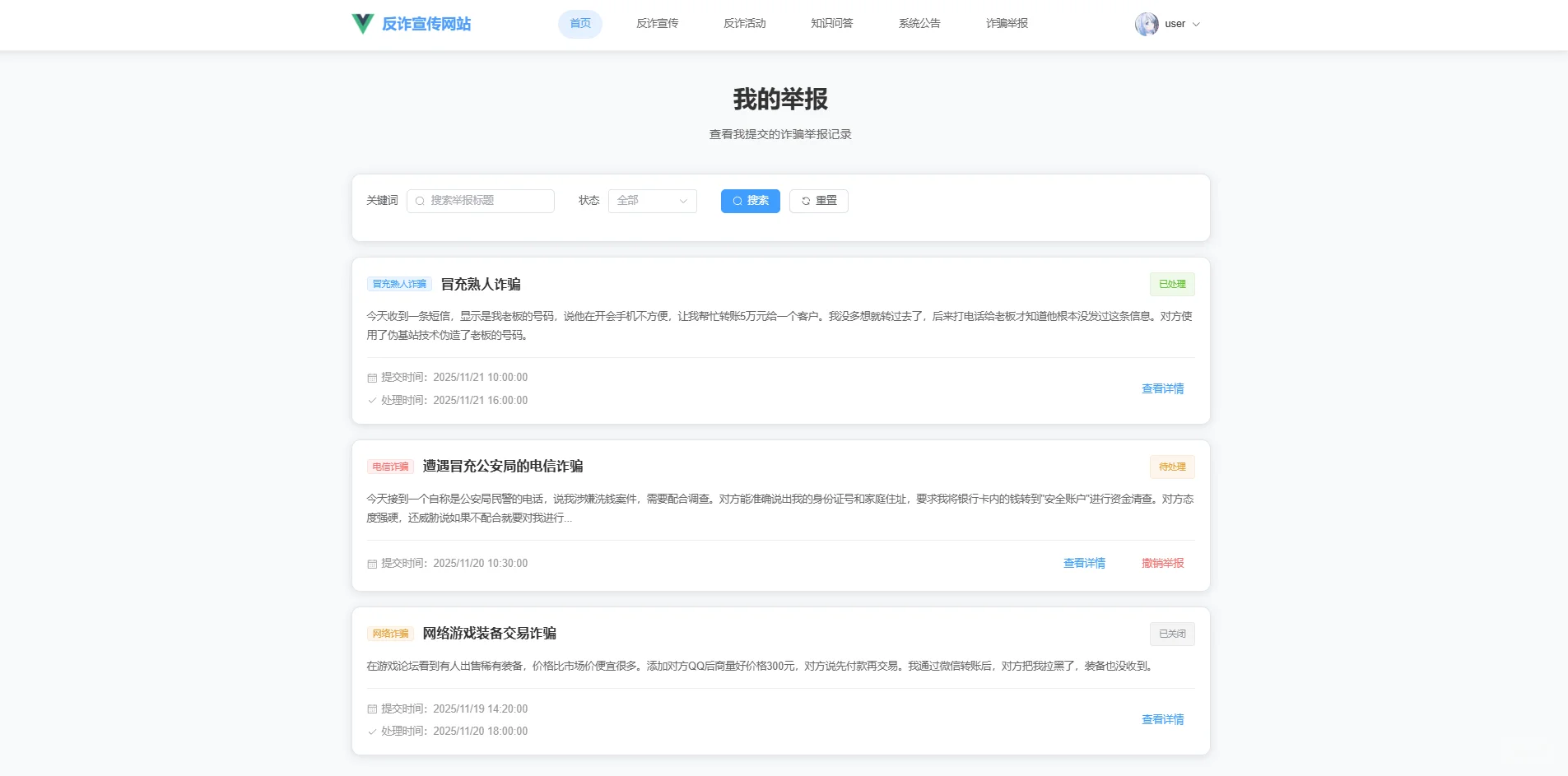Click the refresh icon on the 重置 button
This screenshot has width=1568, height=776.
(x=805, y=201)
